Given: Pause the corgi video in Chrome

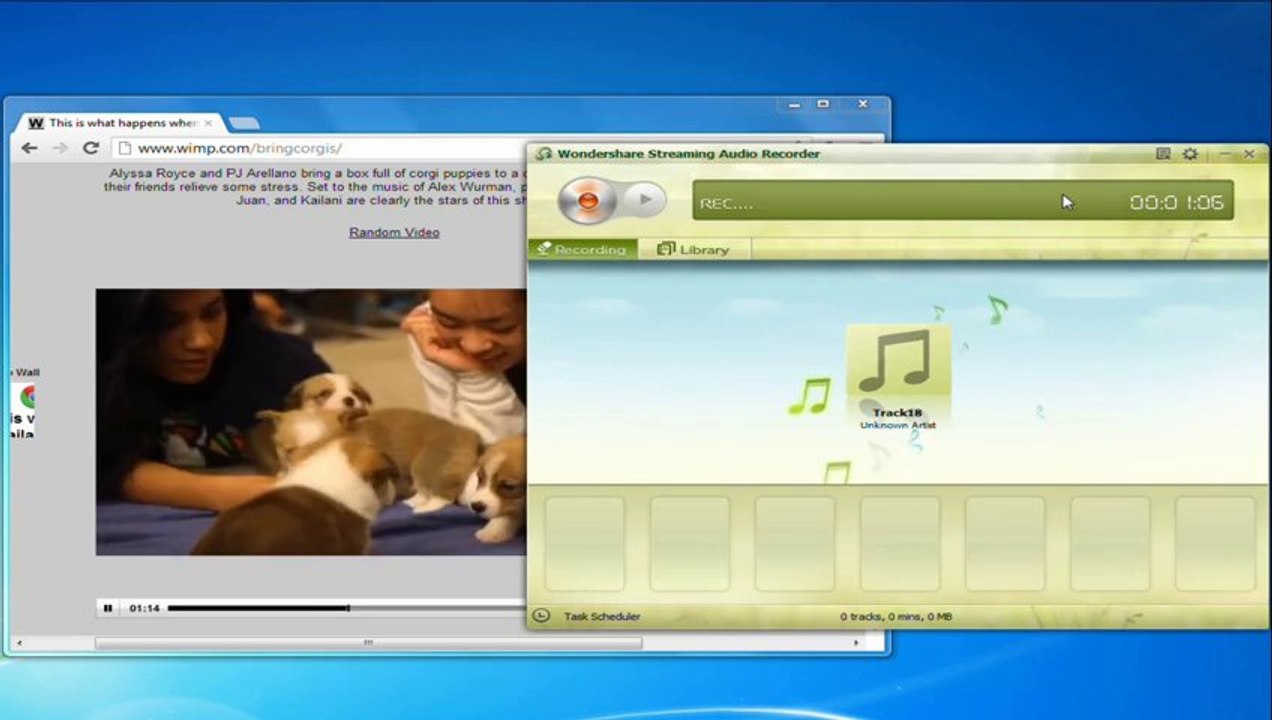Looking at the screenshot, I should [x=107, y=608].
